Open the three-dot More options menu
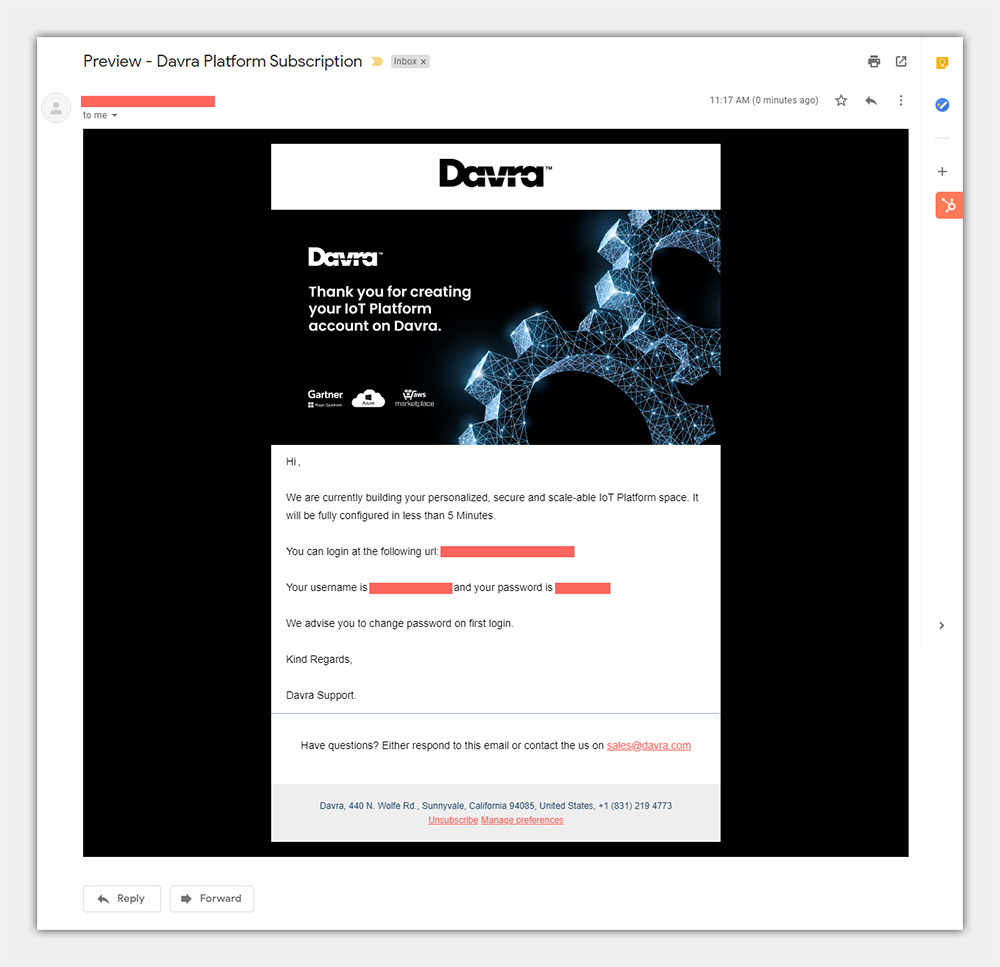 tap(901, 100)
